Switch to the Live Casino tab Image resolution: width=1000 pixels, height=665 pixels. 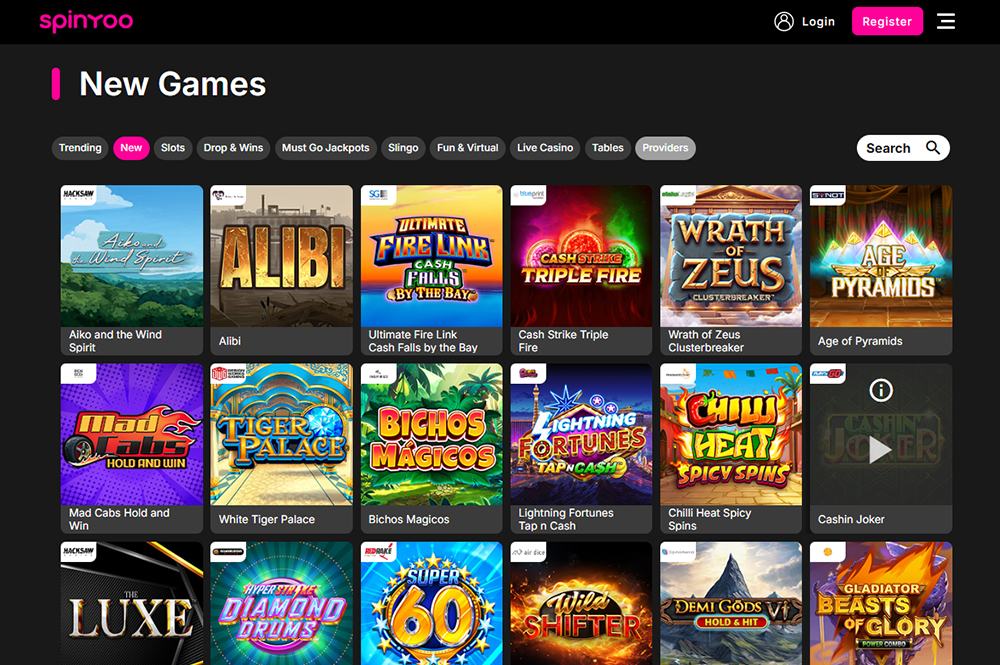click(545, 148)
